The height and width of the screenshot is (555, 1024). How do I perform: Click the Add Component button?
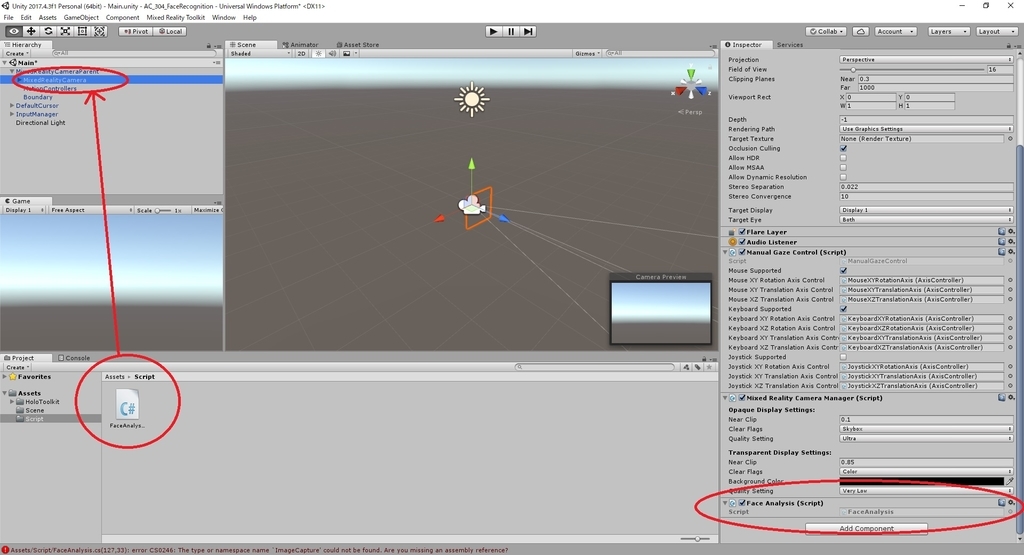pos(866,528)
